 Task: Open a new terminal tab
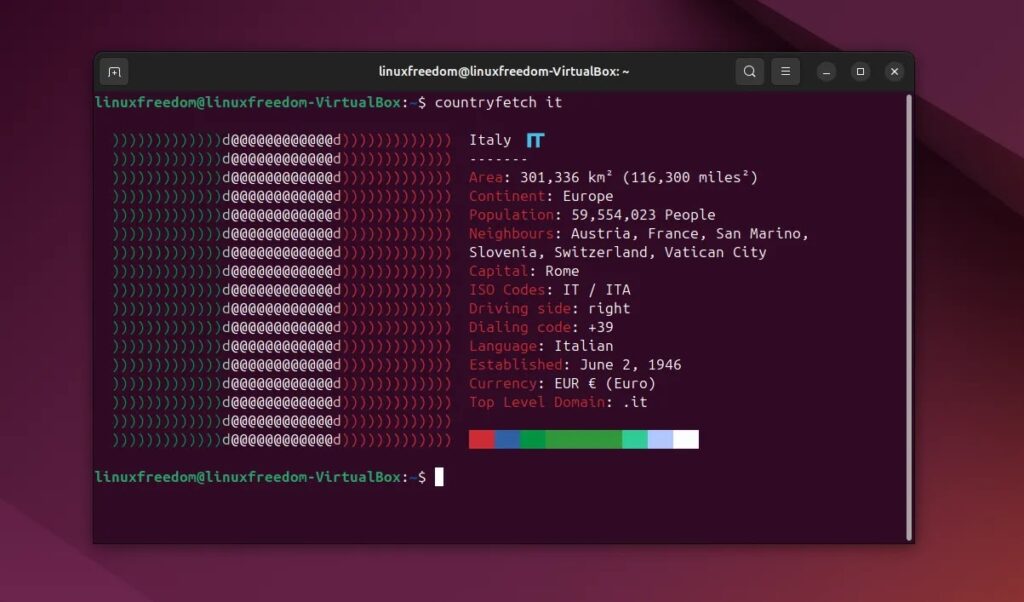[114, 72]
